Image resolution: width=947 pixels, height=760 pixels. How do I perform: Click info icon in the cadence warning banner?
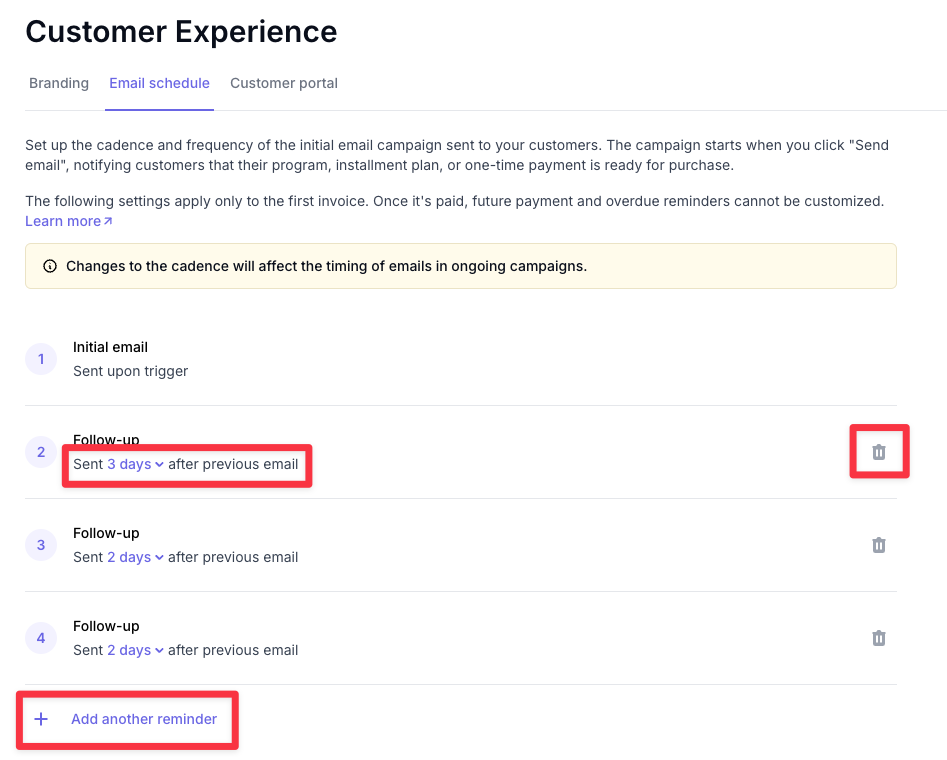(50, 266)
